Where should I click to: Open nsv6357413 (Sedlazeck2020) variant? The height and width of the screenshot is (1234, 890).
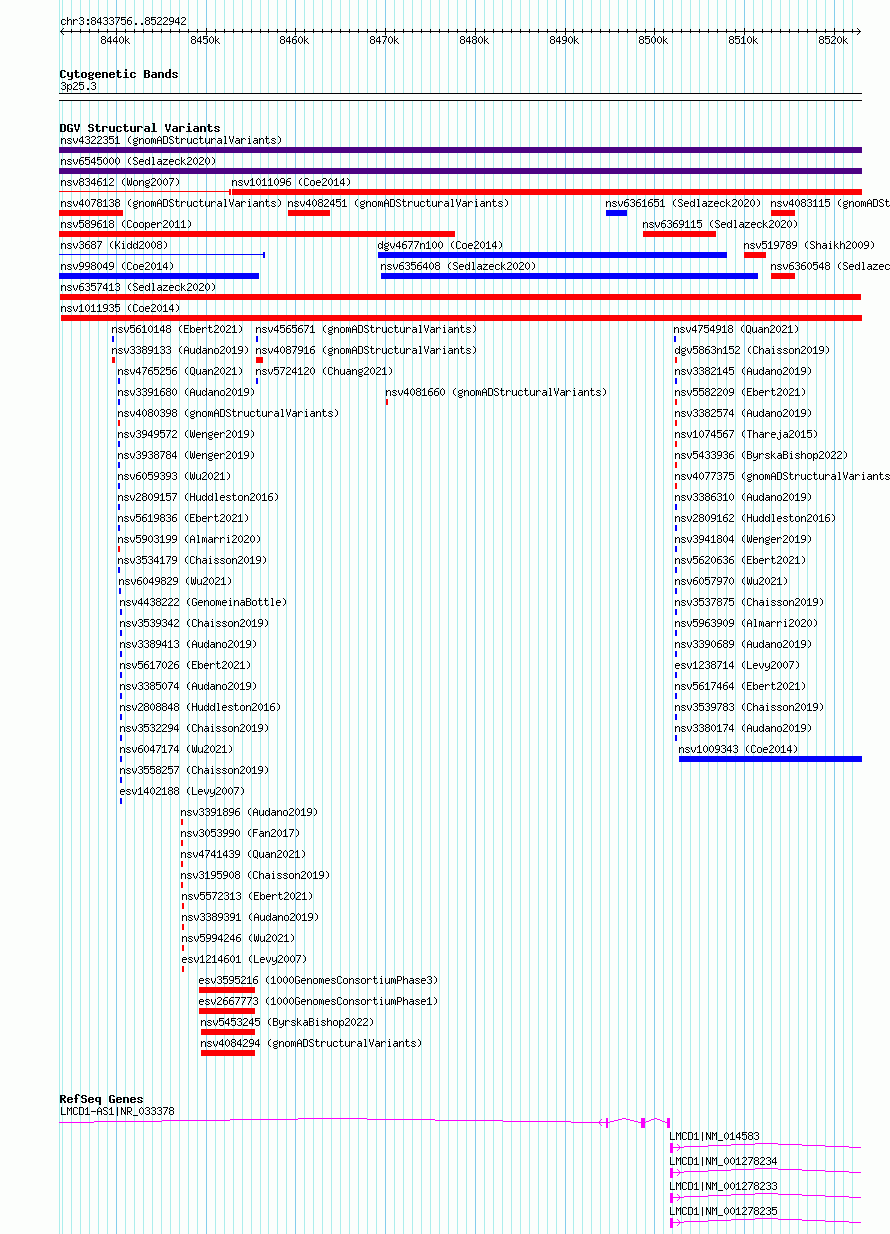tap(138, 287)
